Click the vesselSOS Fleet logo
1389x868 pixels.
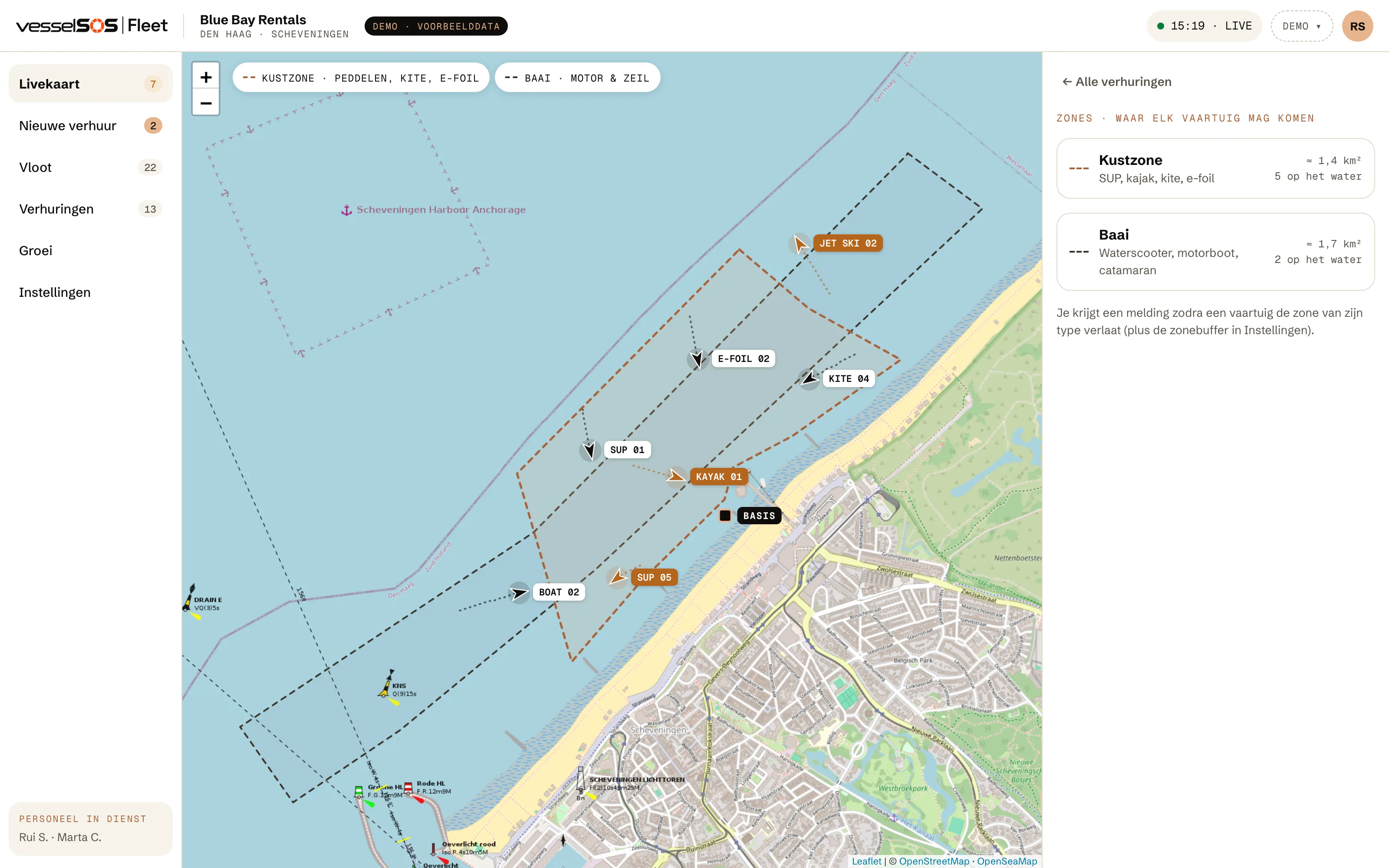pyautogui.click(x=92, y=26)
